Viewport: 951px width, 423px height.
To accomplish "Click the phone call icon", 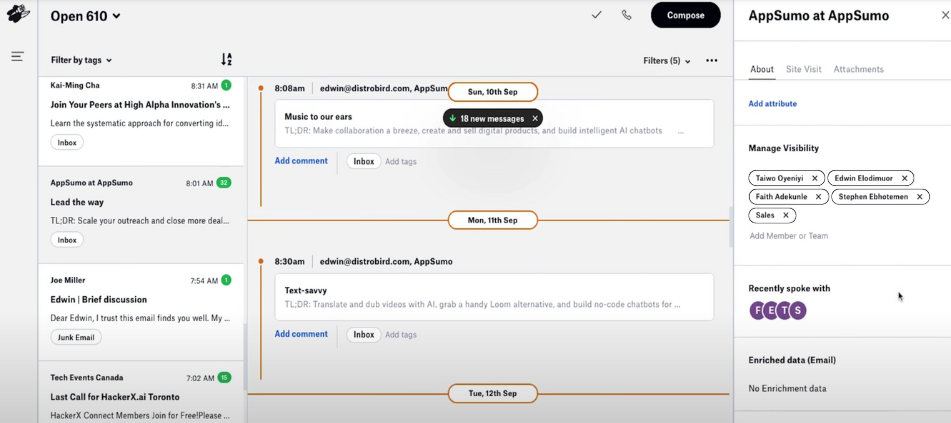I will tap(627, 15).
